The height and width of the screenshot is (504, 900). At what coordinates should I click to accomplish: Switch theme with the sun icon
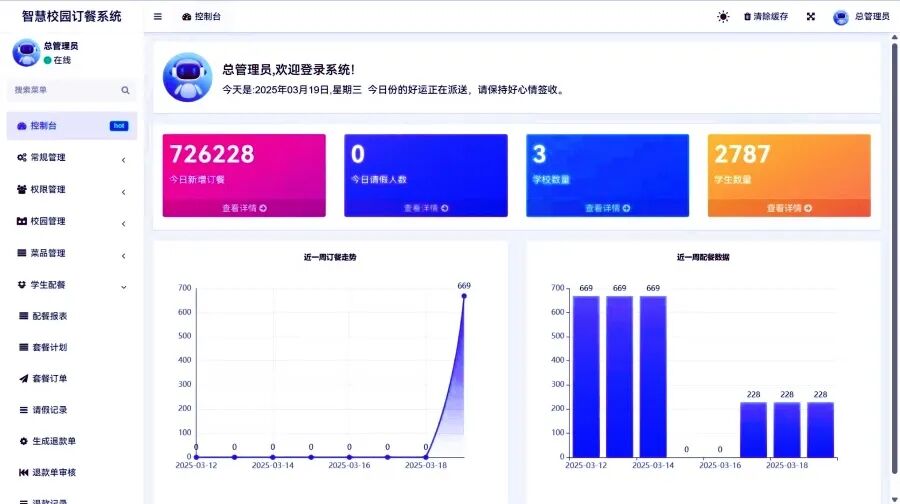[x=723, y=17]
